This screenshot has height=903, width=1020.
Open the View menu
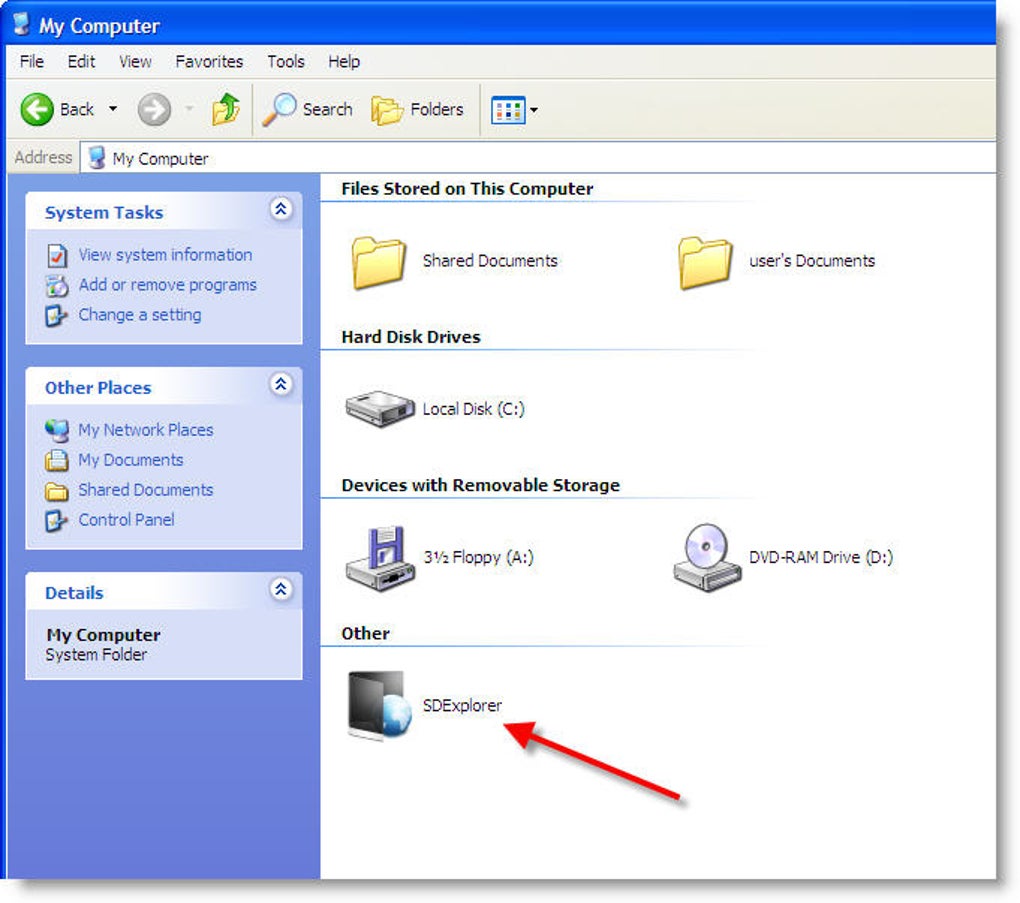[x=135, y=62]
